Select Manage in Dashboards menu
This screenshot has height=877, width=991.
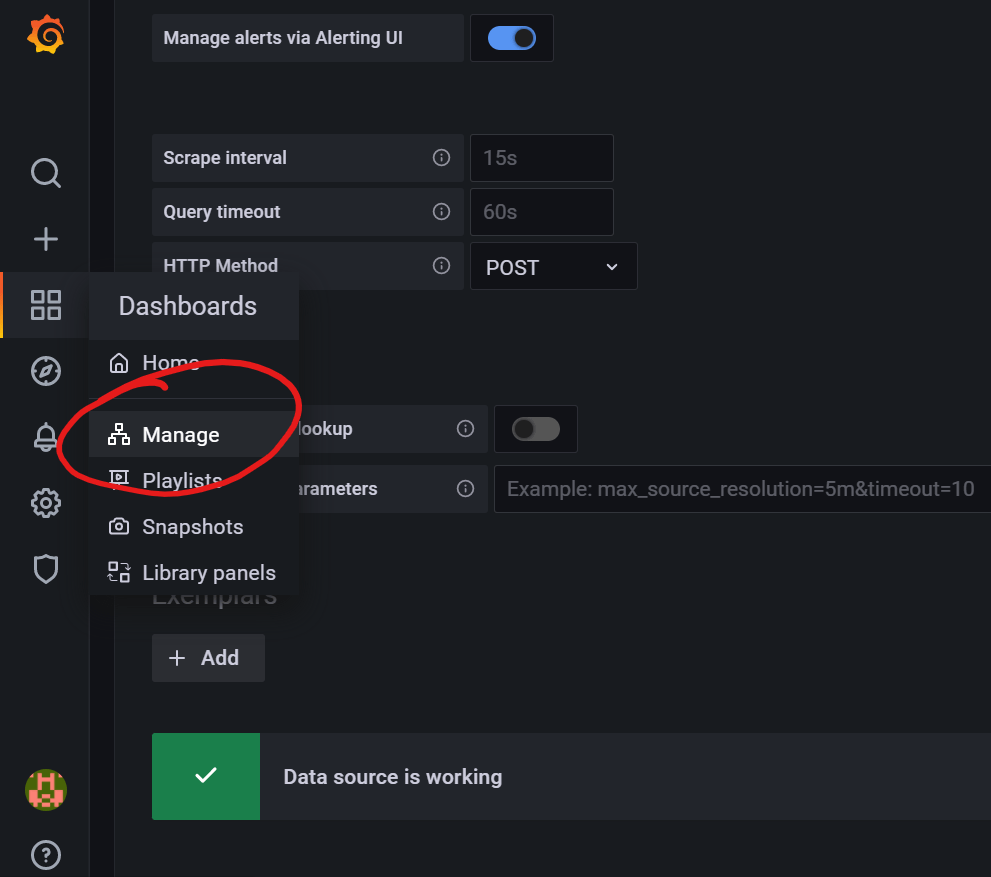(x=180, y=435)
